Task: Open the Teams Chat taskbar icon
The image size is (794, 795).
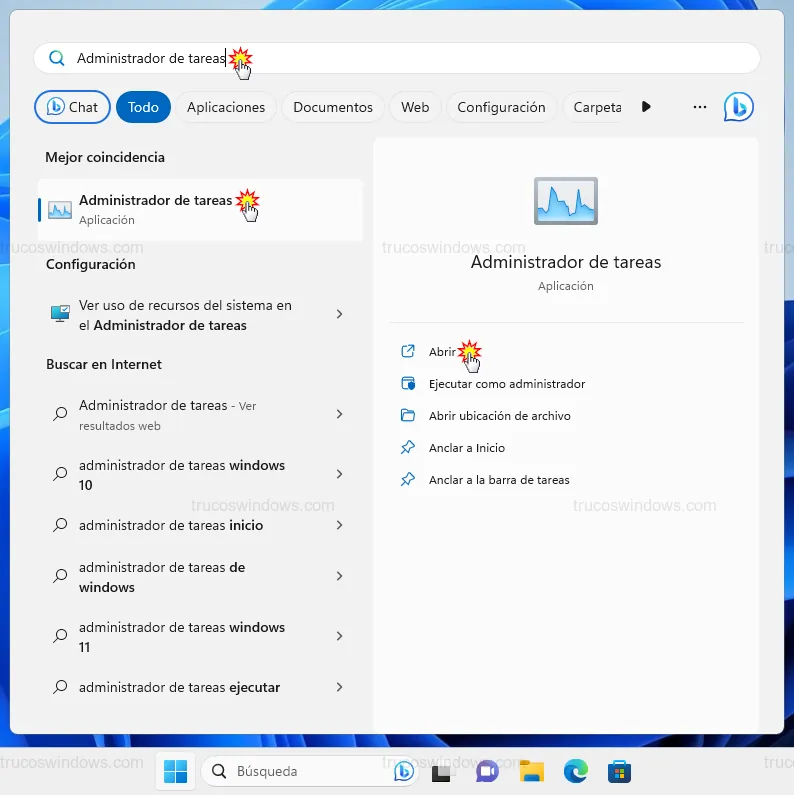Action: 487,771
